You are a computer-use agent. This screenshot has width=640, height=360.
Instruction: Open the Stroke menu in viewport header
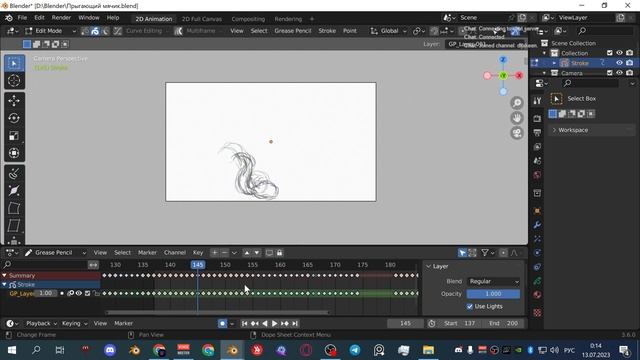[x=327, y=31]
